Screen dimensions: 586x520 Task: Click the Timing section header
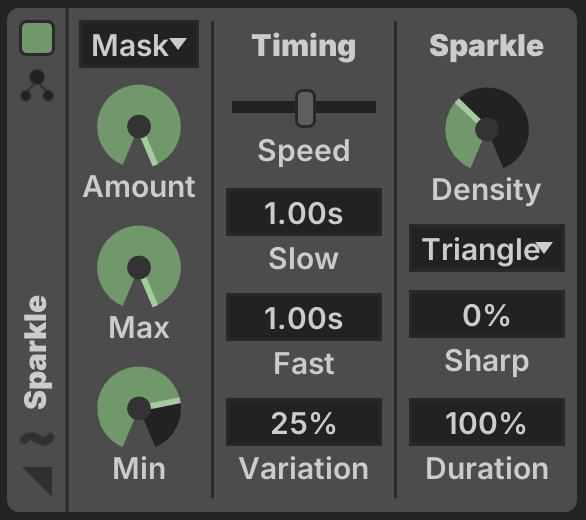tap(304, 46)
